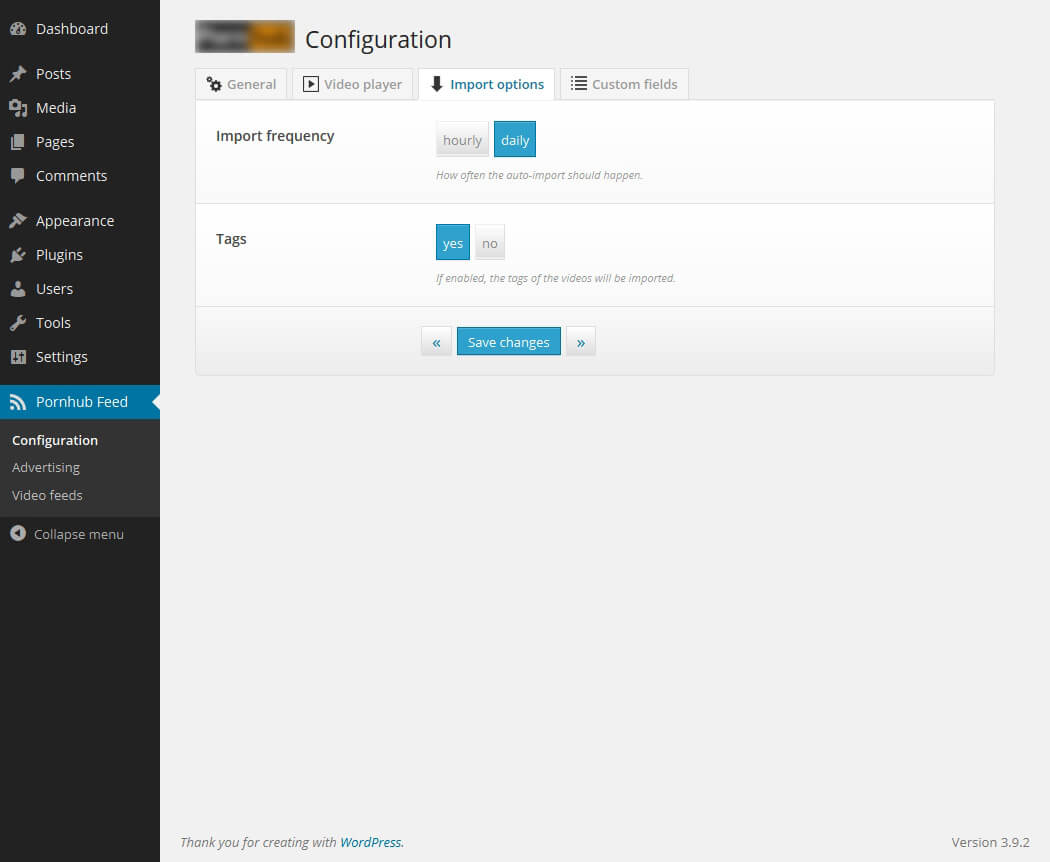Click the Posts pushpin icon
Screen dimensions: 1050x862
(x=18, y=74)
